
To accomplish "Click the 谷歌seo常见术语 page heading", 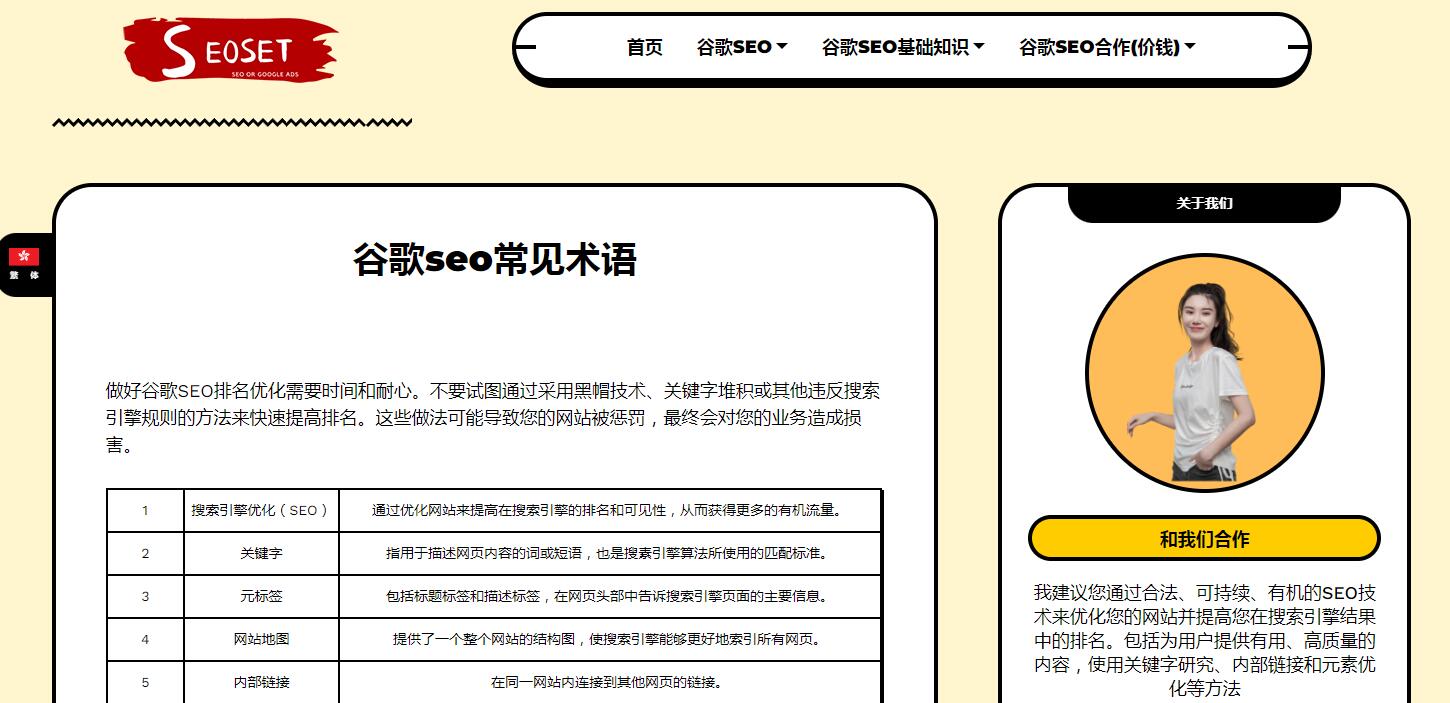I will pos(494,260).
